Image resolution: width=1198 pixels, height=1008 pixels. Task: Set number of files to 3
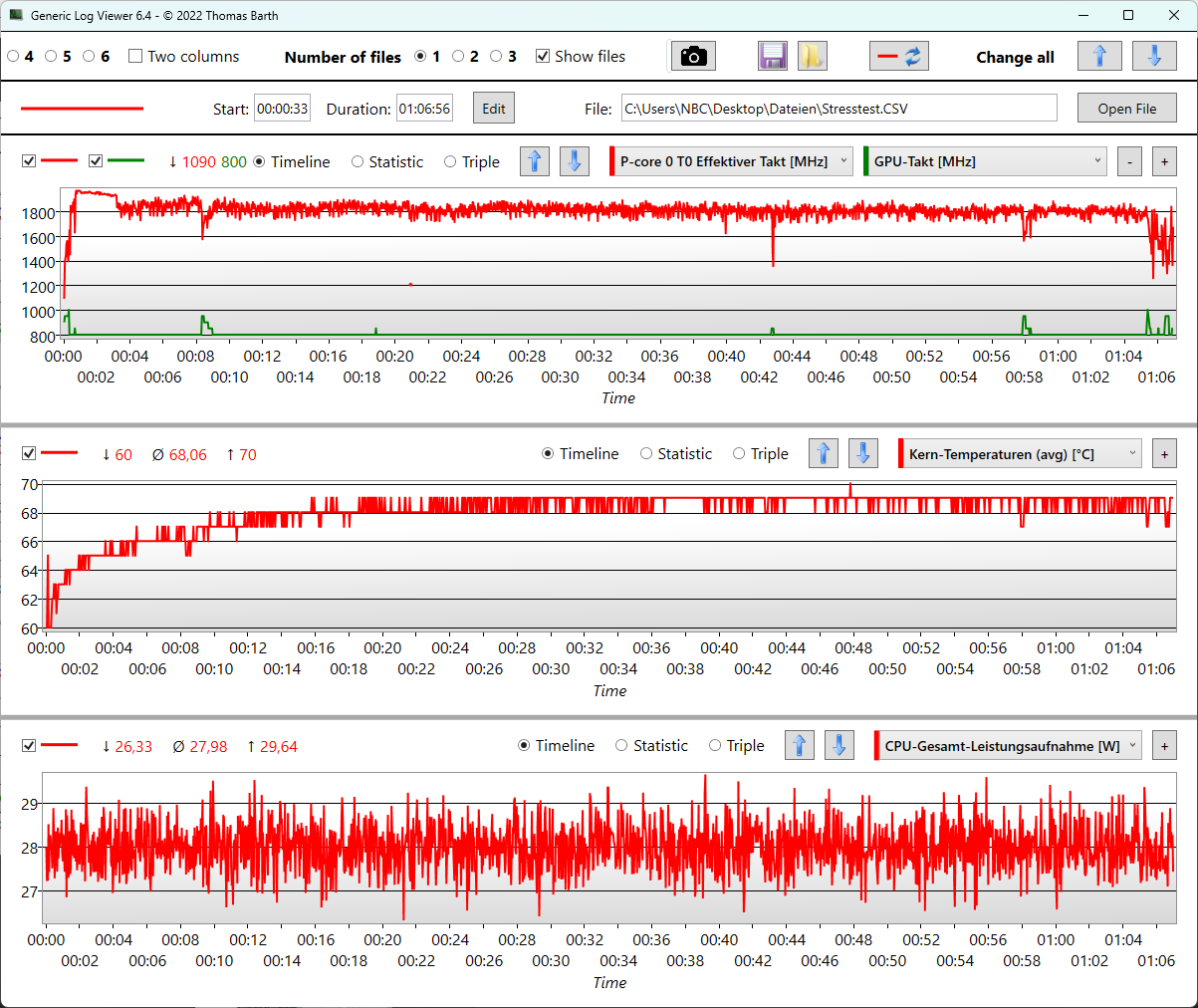point(496,57)
